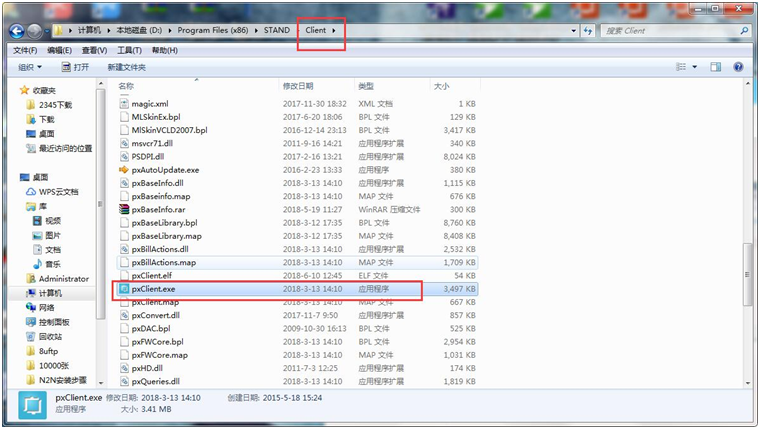760x429 pixels.
Task: Expand the arrow after Client in path
Action: 334,31
